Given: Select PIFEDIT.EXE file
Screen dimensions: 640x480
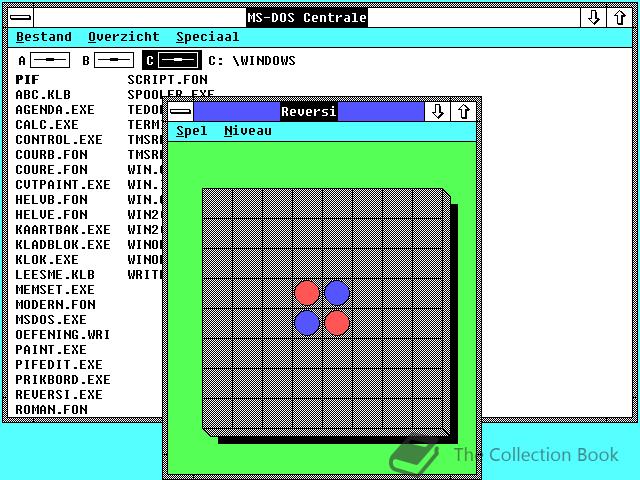Looking at the screenshot, I should [59, 364].
